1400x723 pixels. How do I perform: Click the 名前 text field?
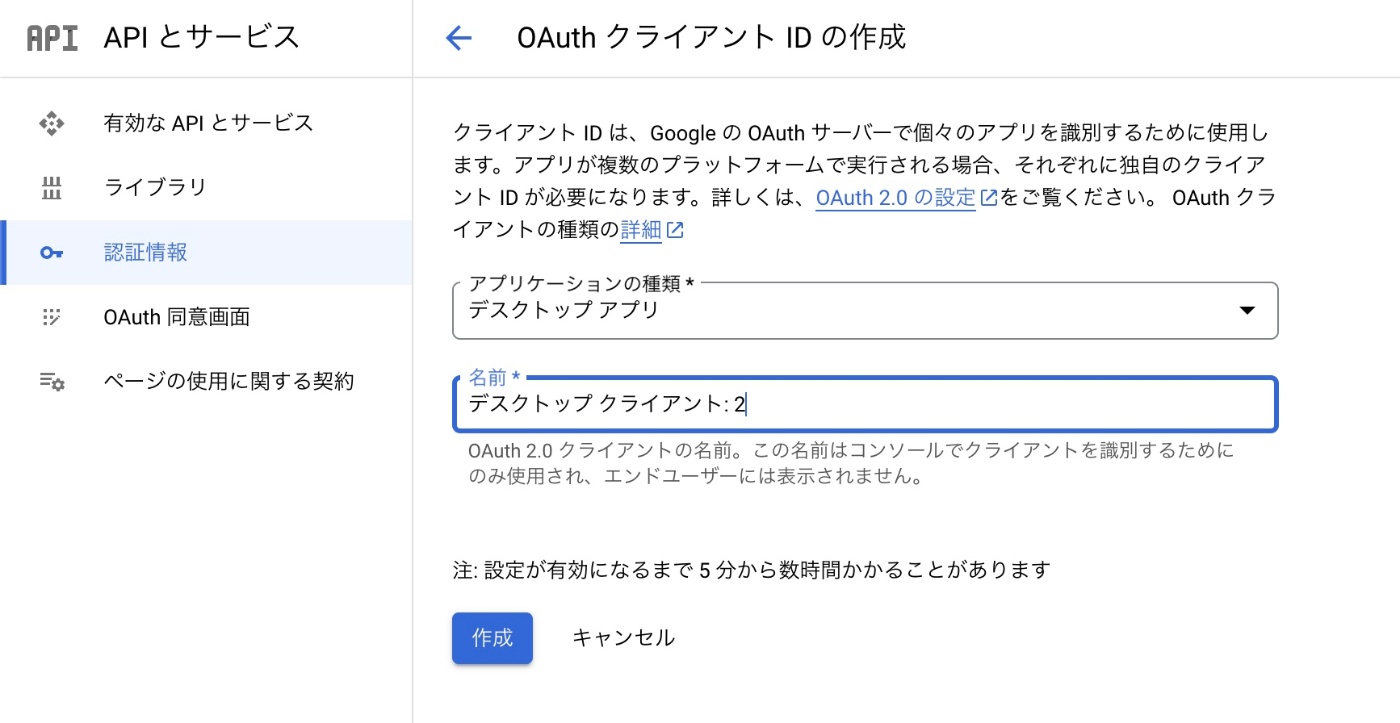point(865,404)
